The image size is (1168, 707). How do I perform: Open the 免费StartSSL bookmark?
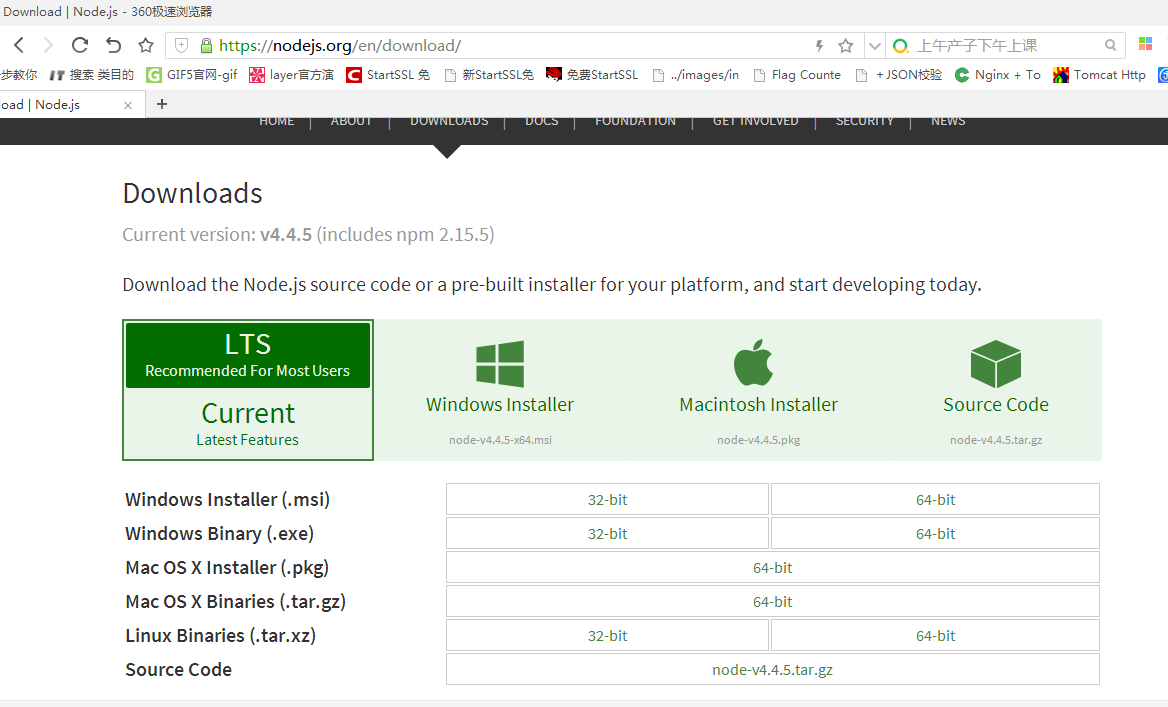(x=592, y=74)
